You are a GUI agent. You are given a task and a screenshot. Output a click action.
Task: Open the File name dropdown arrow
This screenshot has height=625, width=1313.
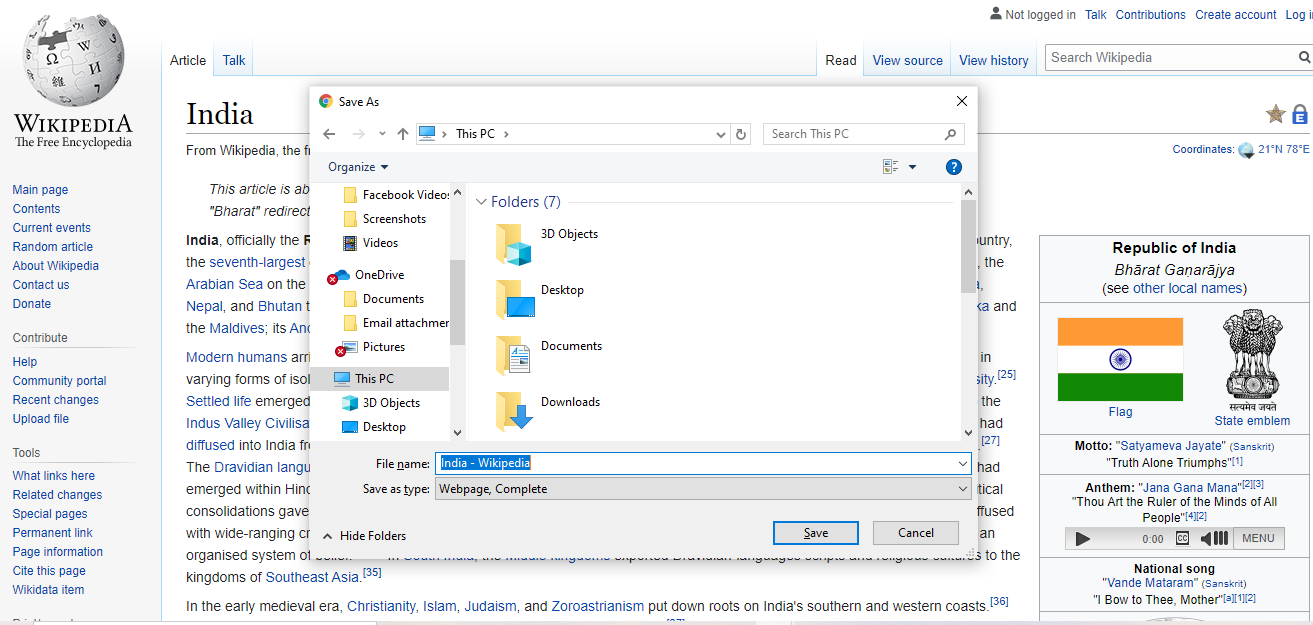tap(963, 463)
